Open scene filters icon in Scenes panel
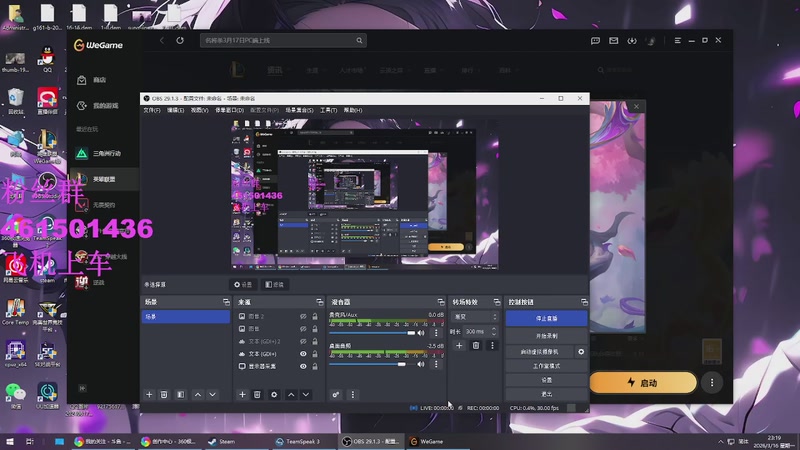The height and width of the screenshot is (450, 800). pos(181,394)
